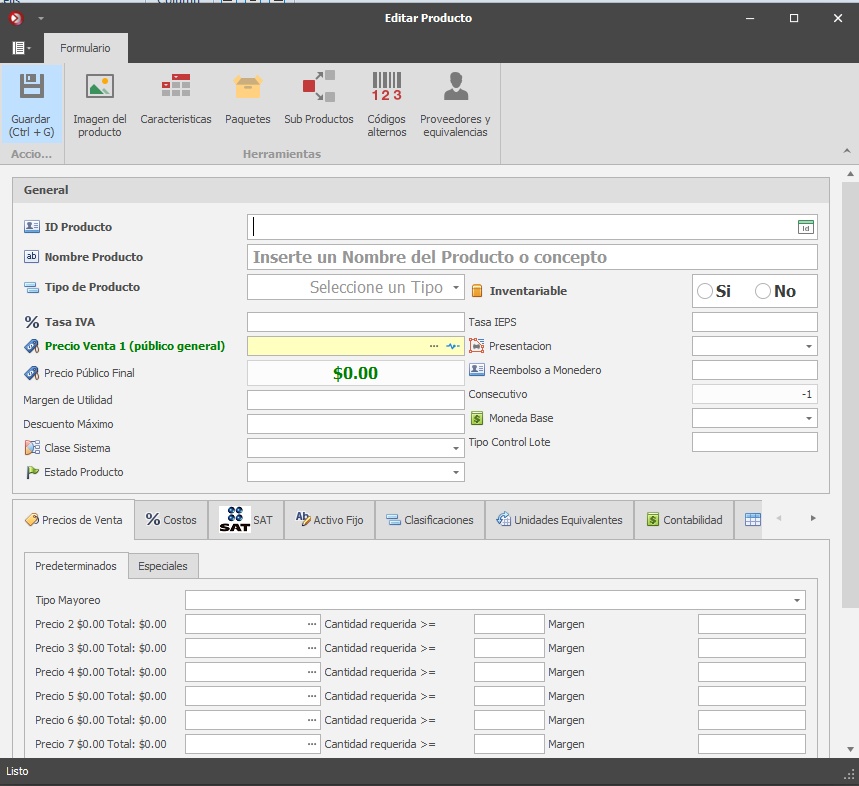Screen dimensions: 859x786
Task: Click the General section header
Action: pos(420,190)
